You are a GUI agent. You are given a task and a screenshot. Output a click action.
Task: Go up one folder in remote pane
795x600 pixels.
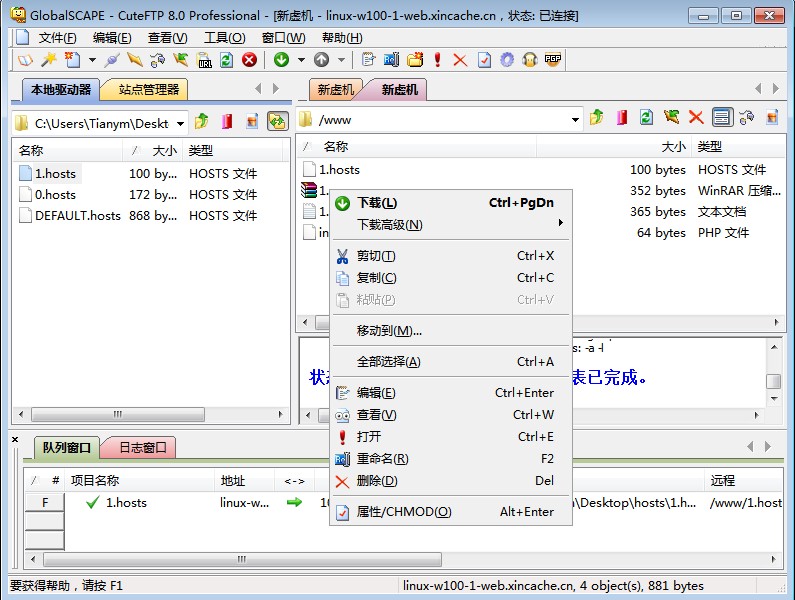point(596,118)
